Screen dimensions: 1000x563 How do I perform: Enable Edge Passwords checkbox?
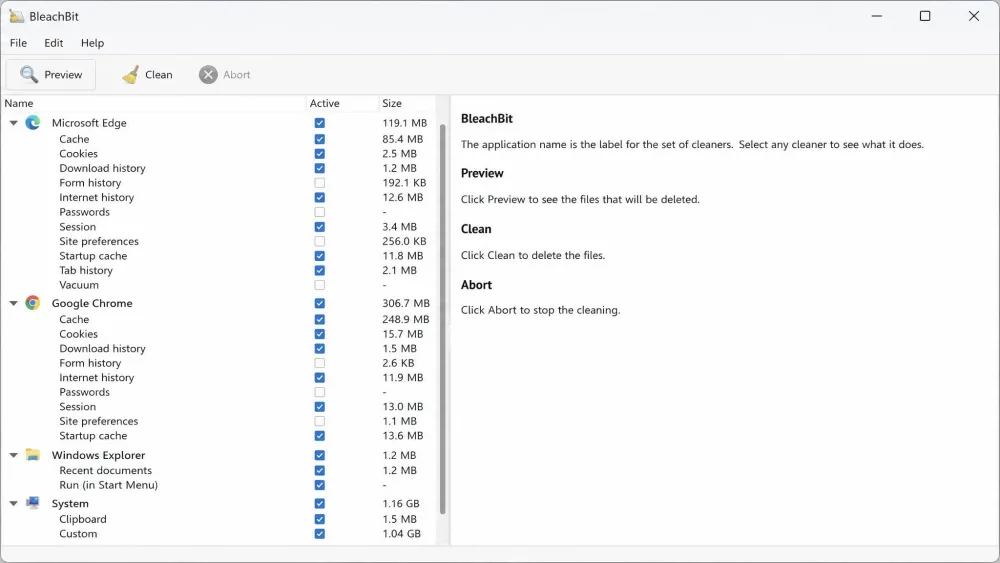320,212
